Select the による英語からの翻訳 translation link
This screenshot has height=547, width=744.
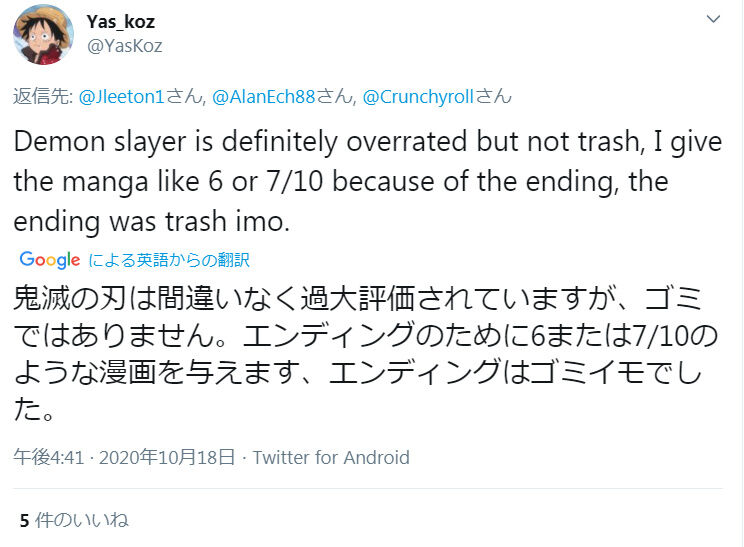coord(169,260)
